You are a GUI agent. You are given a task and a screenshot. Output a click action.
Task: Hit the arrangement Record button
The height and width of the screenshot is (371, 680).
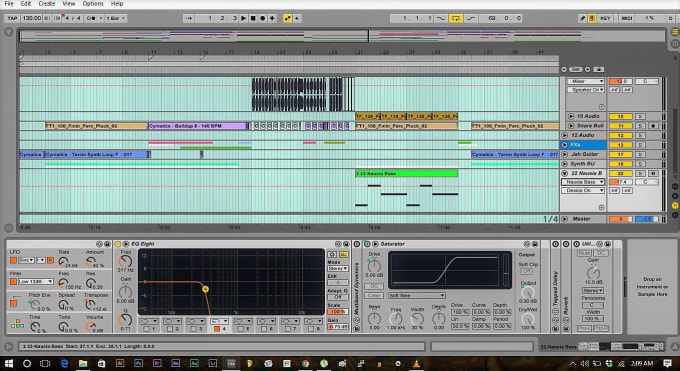(x=262, y=18)
